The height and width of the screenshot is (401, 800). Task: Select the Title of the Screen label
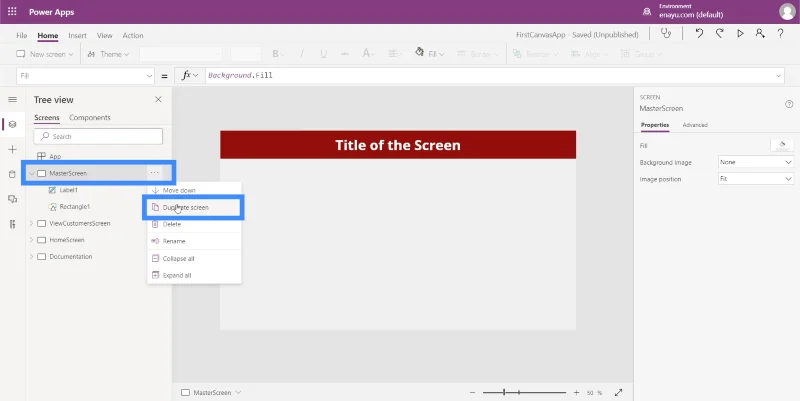[x=398, y=145]
